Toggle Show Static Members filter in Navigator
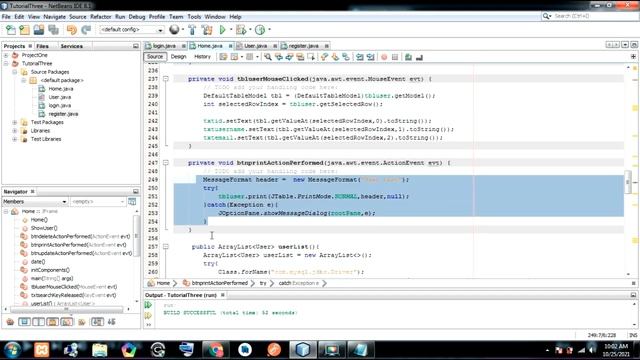Viewport: 640px width, 360px height. 38,322
